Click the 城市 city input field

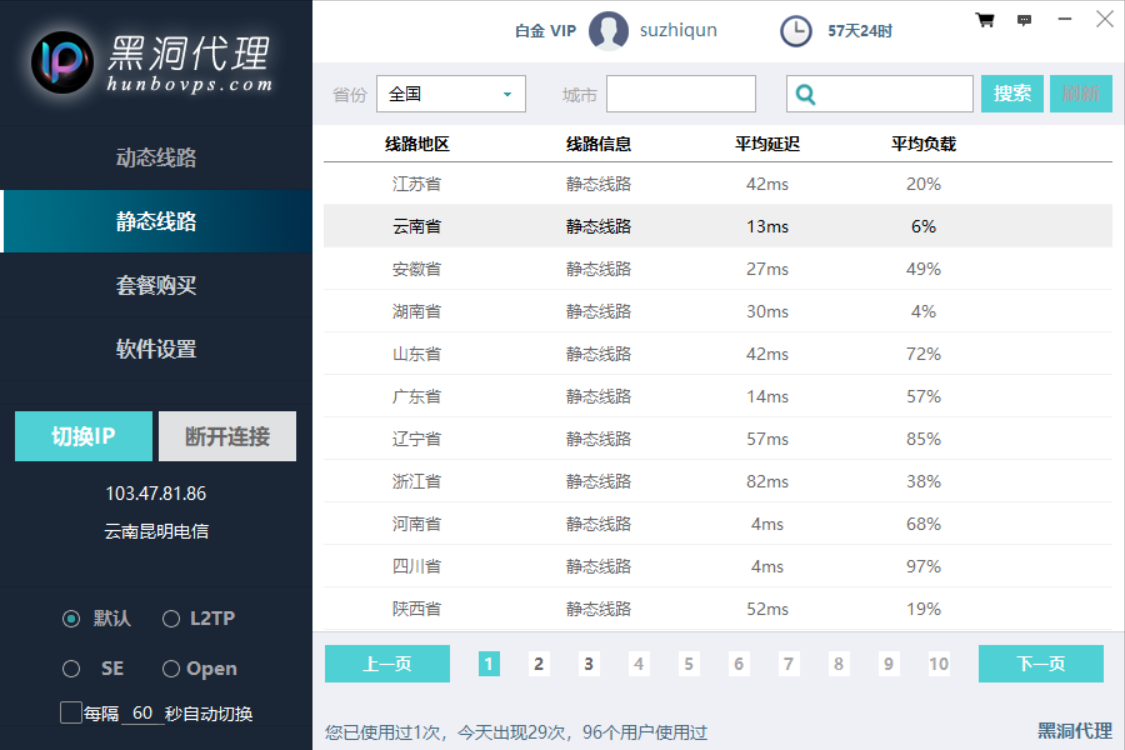(681, 94)
